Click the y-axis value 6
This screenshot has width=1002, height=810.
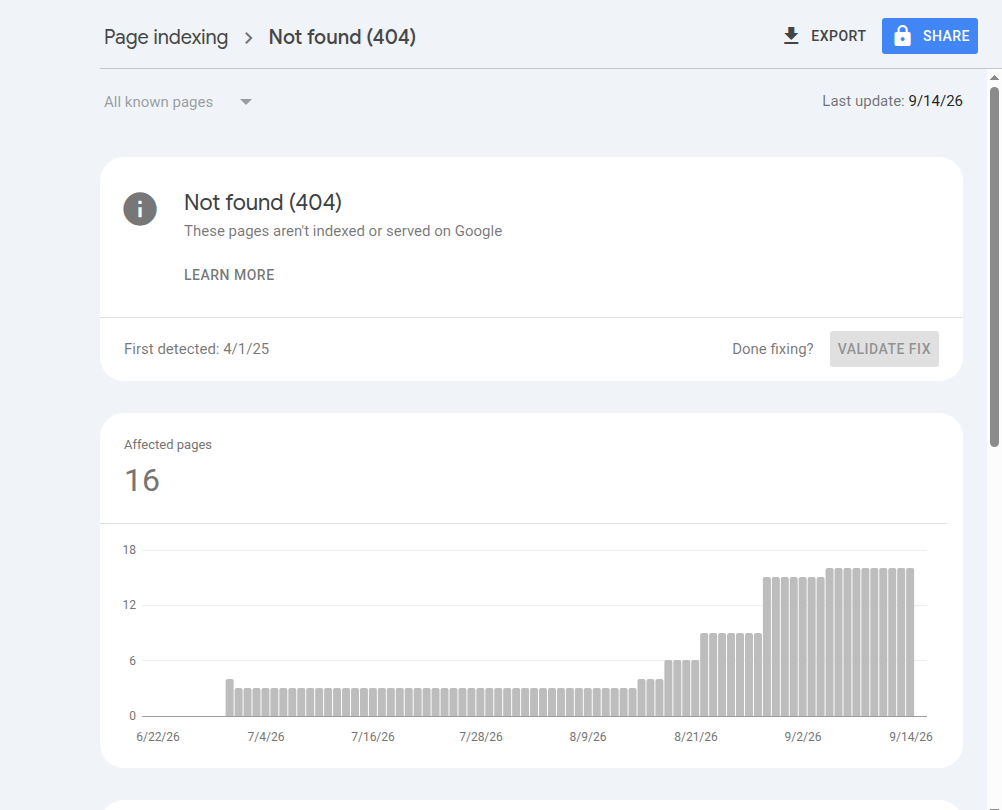tap(132, 661)
